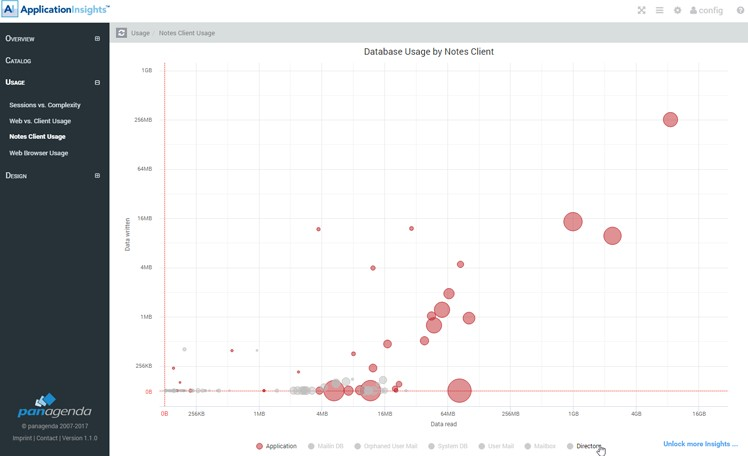Click Unlock more Insights link
The width and height of the screenshot is (748, 456).
click(700, 444)
